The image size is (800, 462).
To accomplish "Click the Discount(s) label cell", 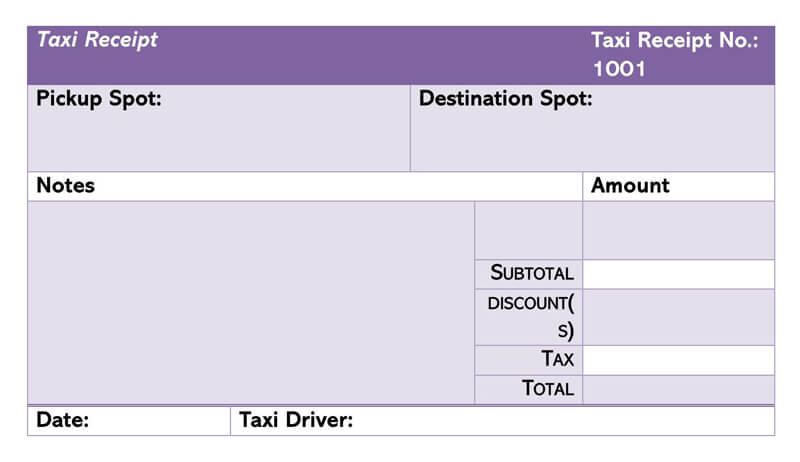I will pos(530,316).
